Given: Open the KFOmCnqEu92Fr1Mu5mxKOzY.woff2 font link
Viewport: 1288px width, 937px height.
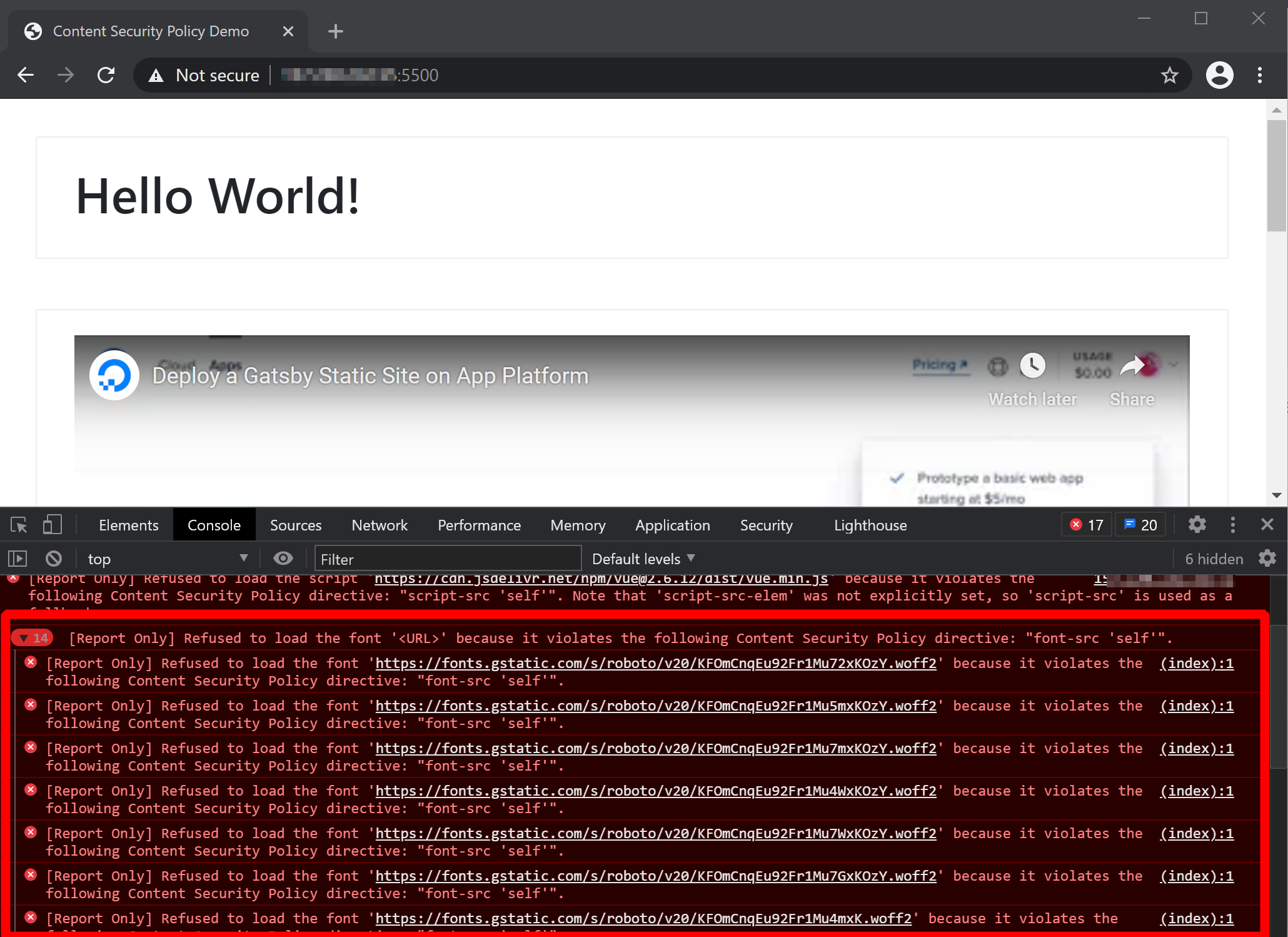Looking at the screenshot, I should 656,706.
